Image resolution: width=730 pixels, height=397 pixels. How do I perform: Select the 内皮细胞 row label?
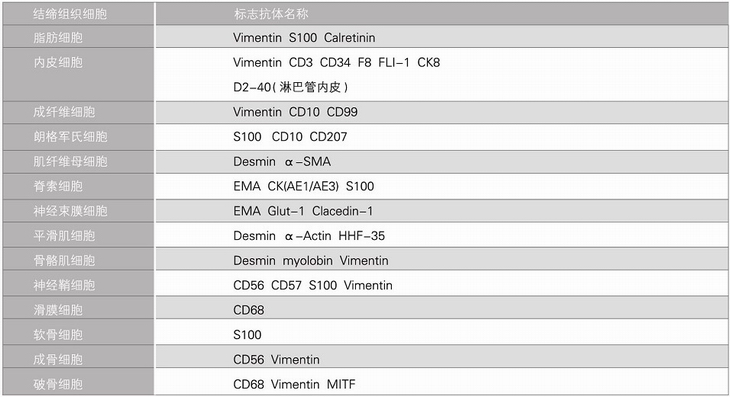[x=78, y=74]
